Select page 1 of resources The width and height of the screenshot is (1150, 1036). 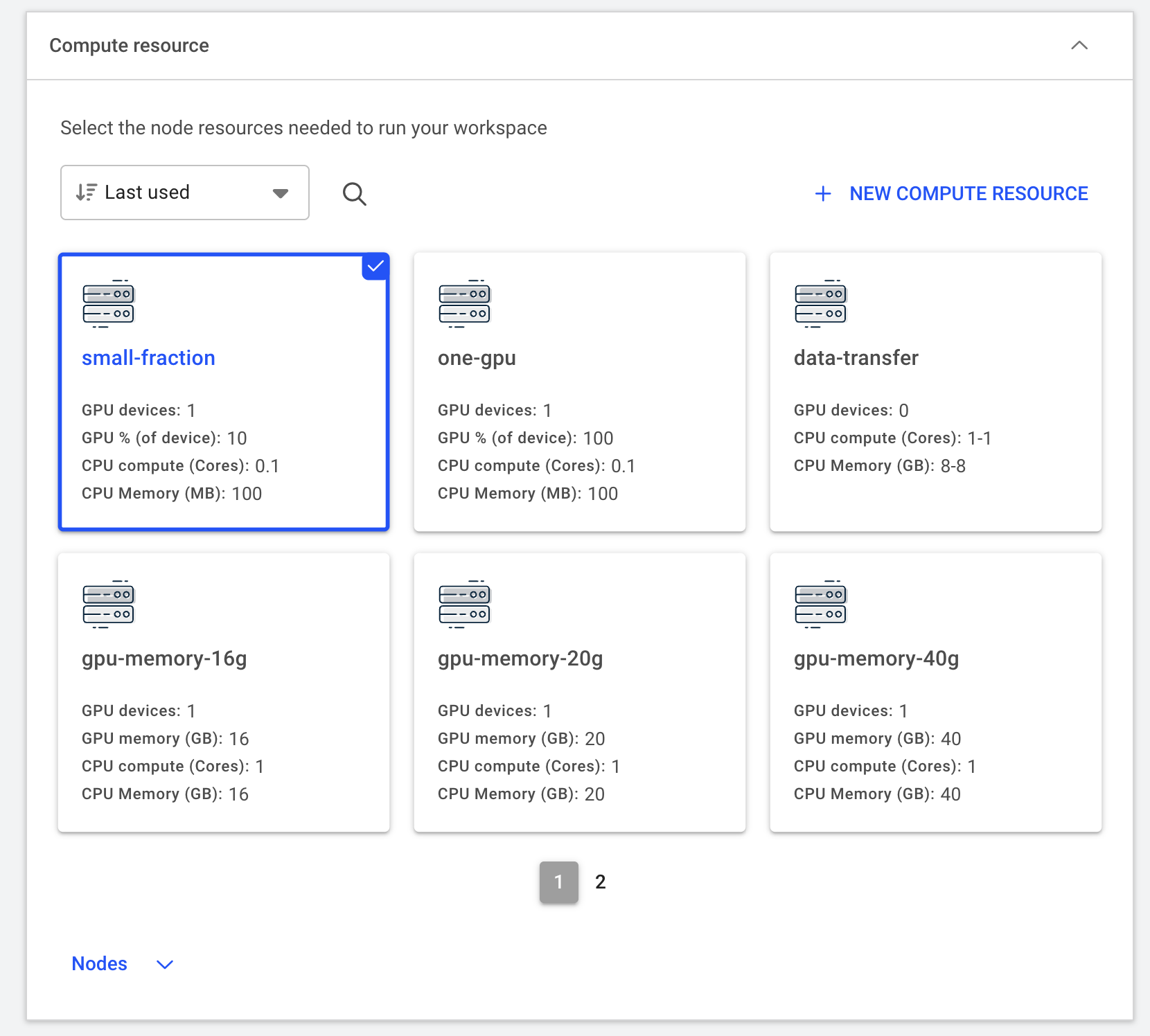click(558, 882)
